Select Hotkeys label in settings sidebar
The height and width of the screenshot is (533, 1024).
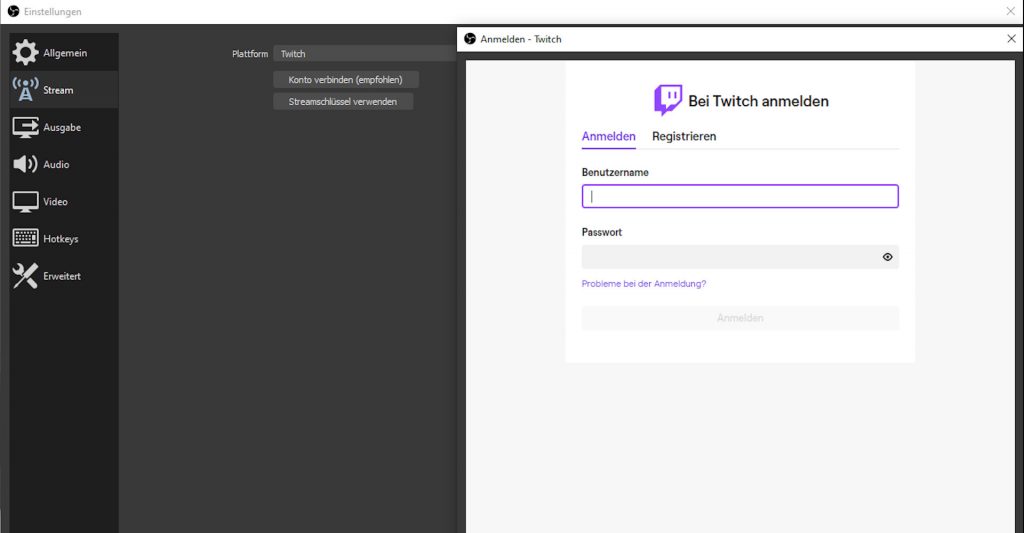[61, 239]
